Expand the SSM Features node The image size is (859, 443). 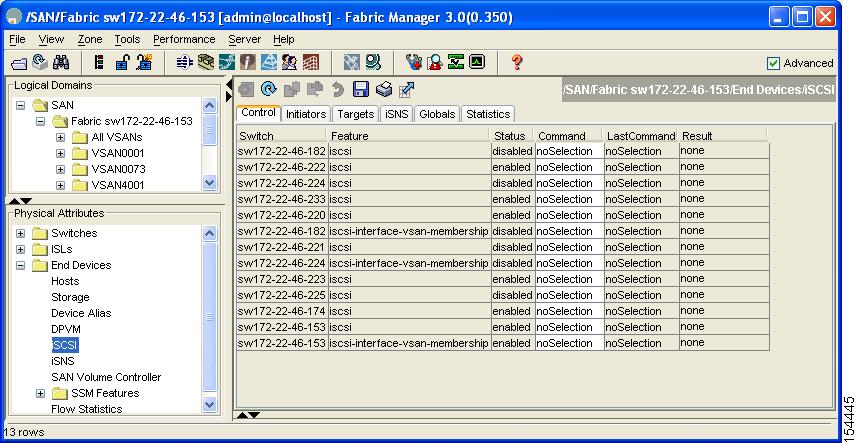pyautogui.click(x=41, y=393)
